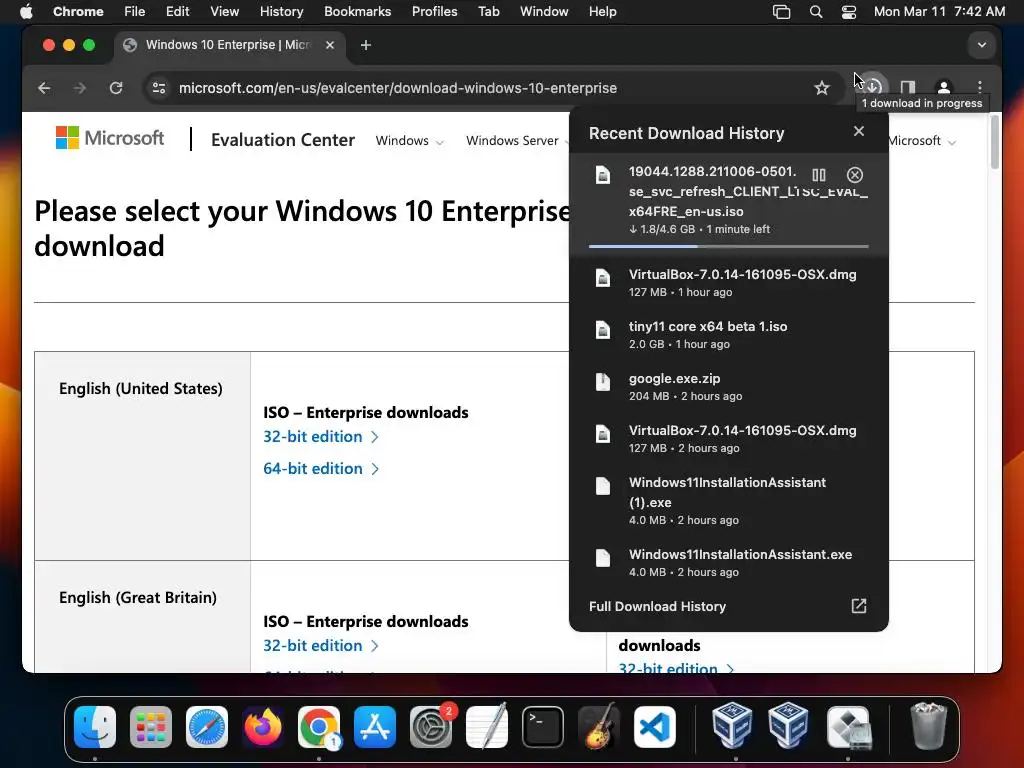Image resolution: width=1024 pixels, height=768 pixels.
Task: Launch Terminal from the Dock
Action: coord(543,728)
